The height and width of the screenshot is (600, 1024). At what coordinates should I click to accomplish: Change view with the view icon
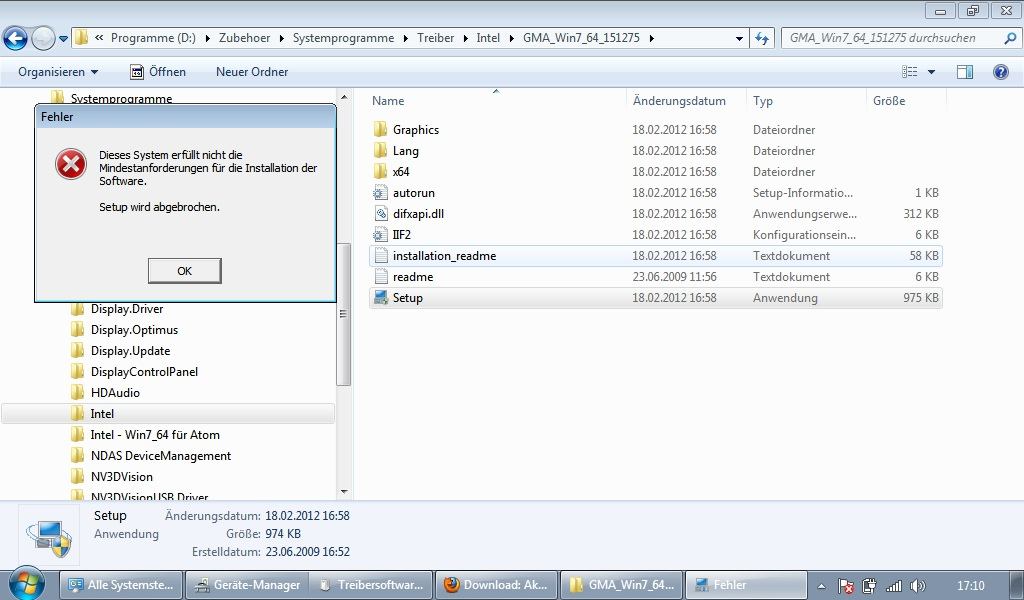(x=910, y=72)
